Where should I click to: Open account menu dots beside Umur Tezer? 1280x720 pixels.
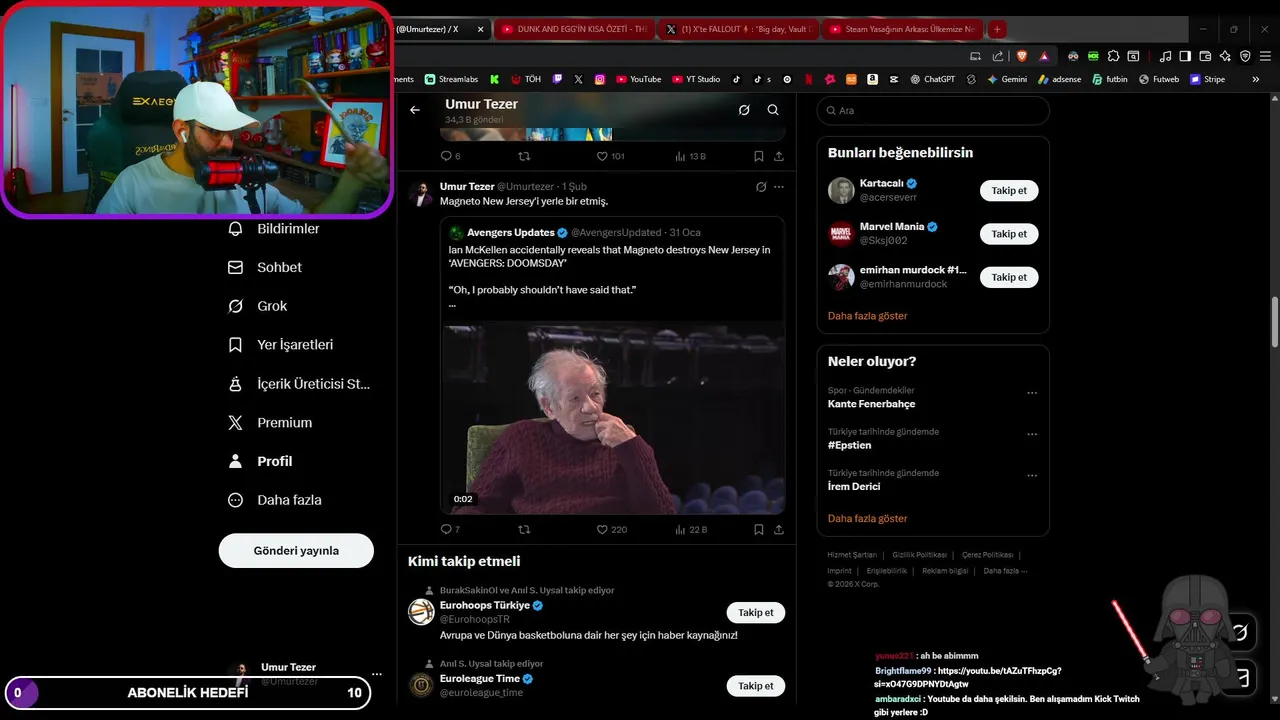377,674
